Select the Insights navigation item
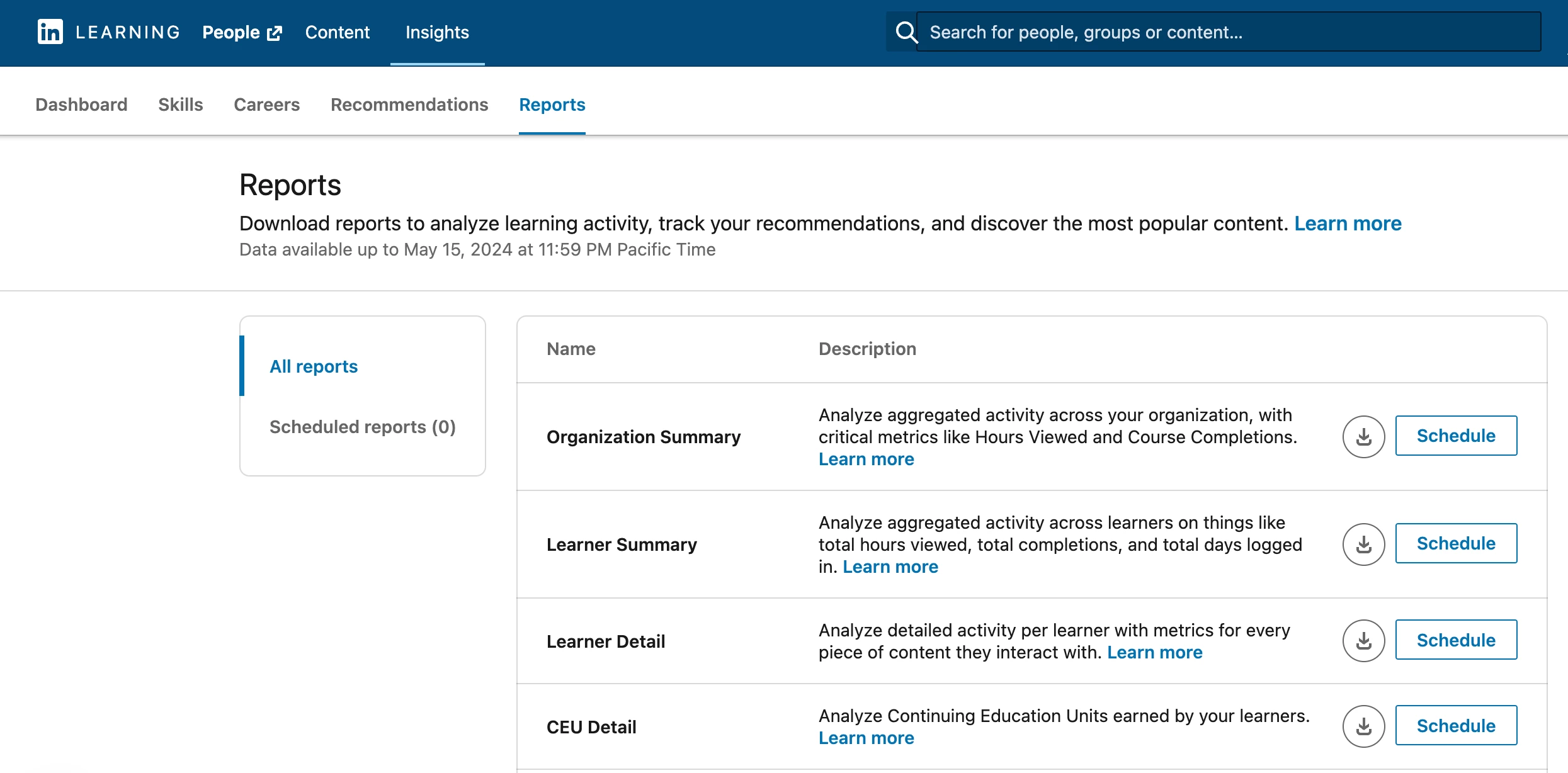The image size is (1568, 773). pyautogui.click(x=437, y=32)
